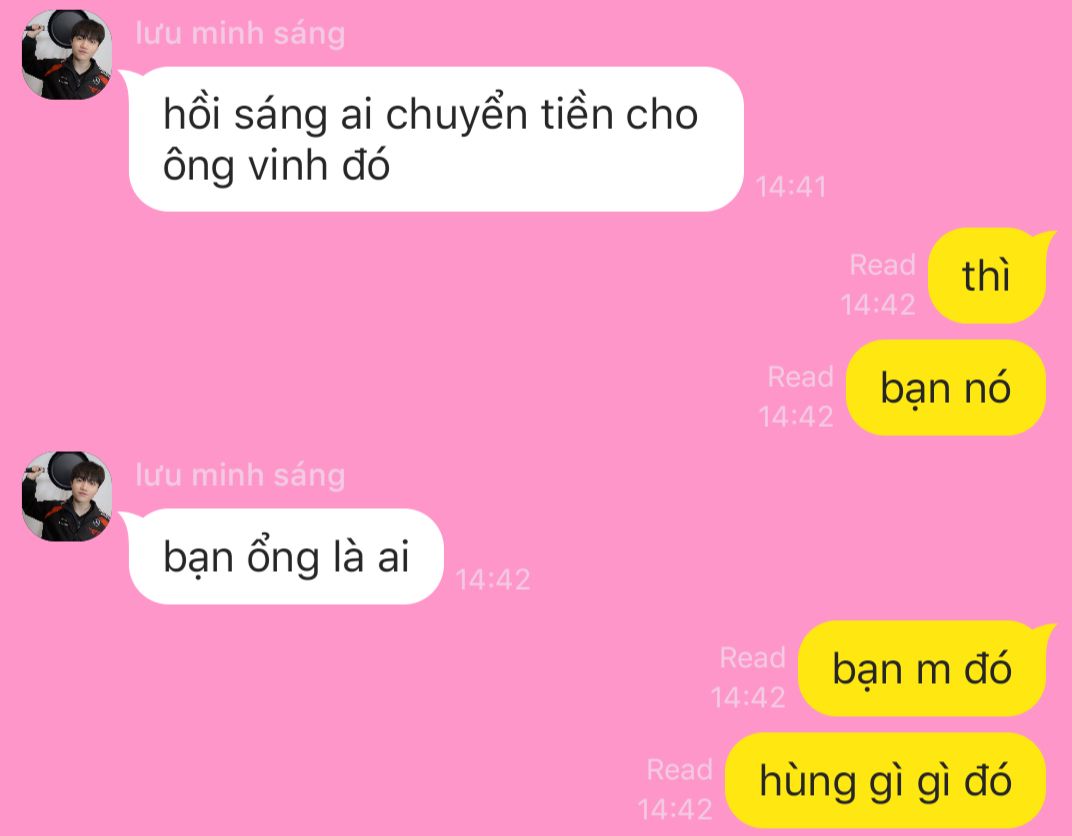Click timestamp right of 'bạn ổng là ai'
Screen dimensions: 1072x836
tap(492, 580)
